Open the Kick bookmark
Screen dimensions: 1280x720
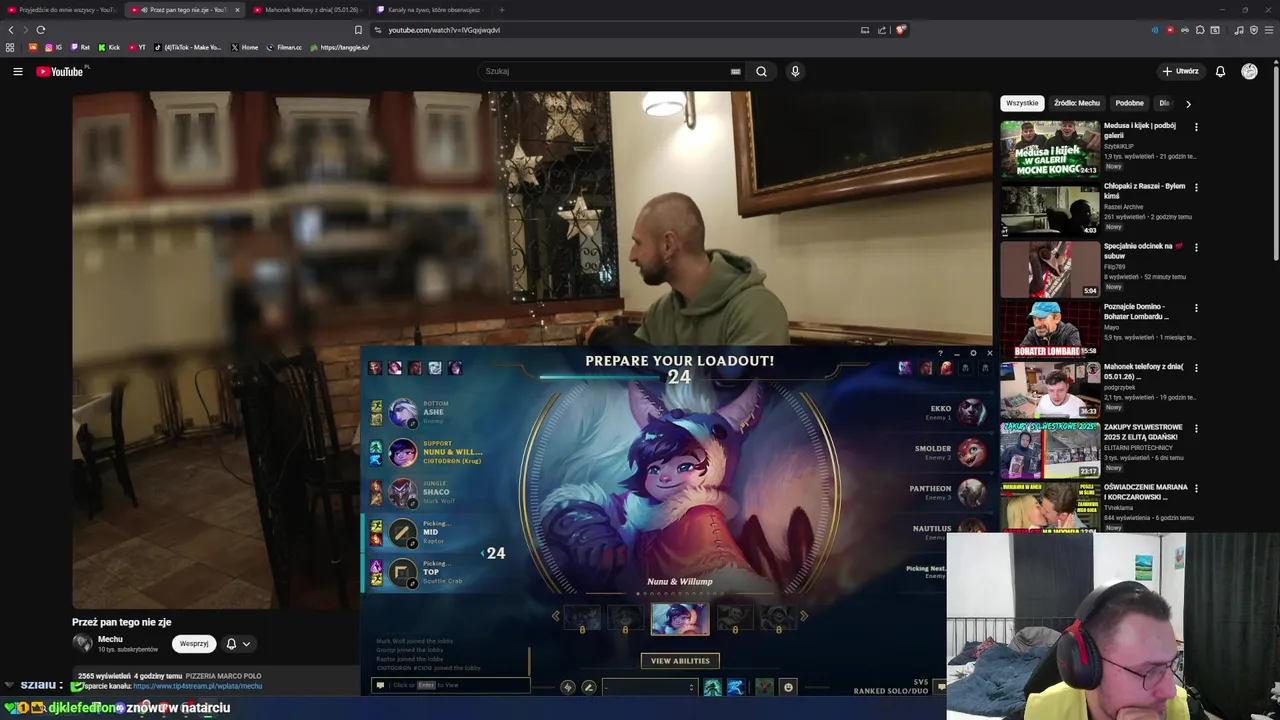click(109, 47)
